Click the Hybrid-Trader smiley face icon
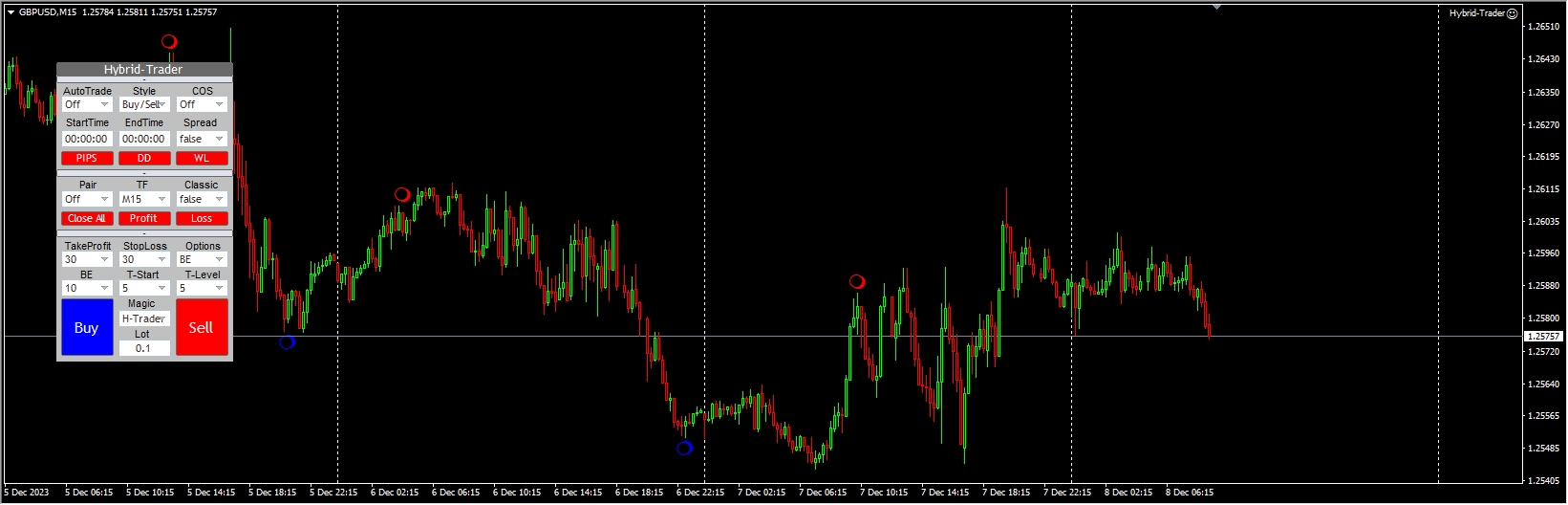 tap(1512, 13)
